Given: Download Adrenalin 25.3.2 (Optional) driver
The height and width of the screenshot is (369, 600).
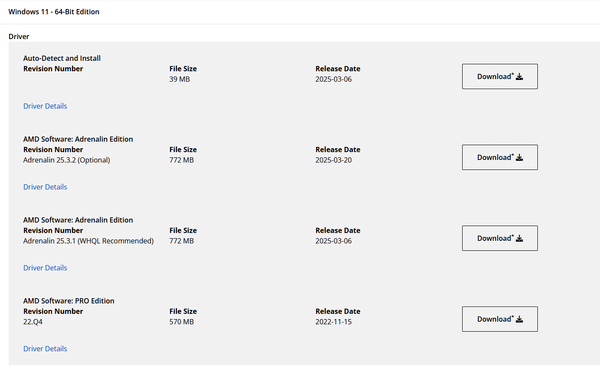Looking at the screenshot, I should [x=499, y=157].
